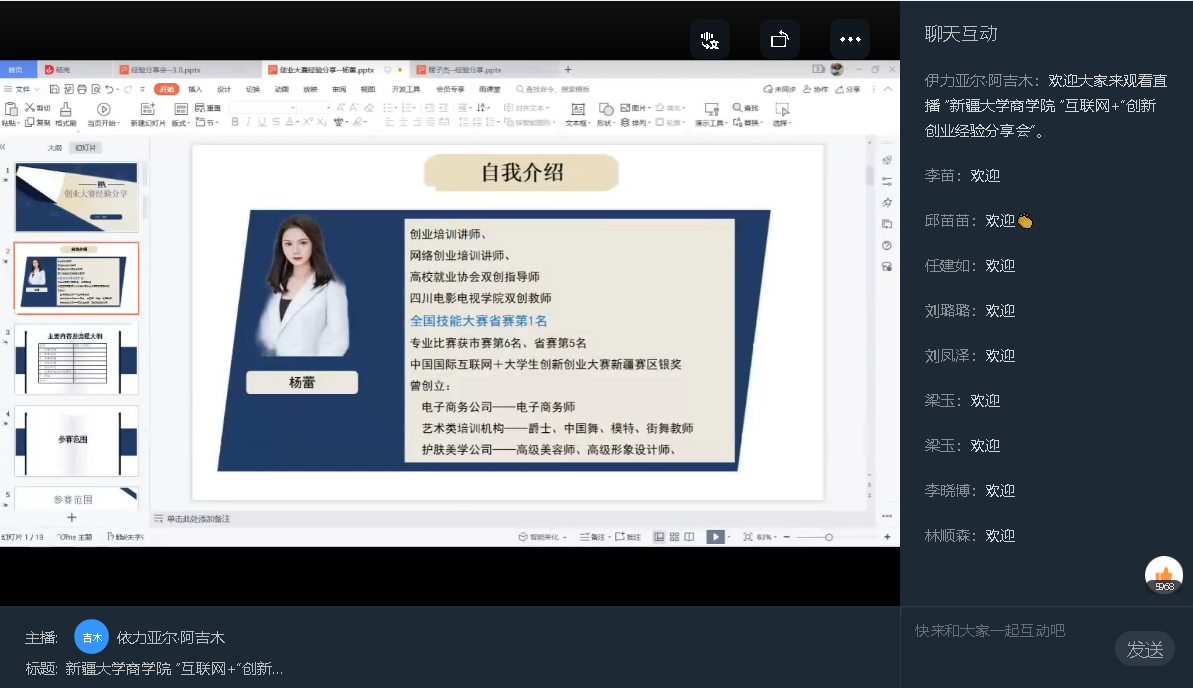Viewport: 1193px width, 688px height.
Task: Open the three-dots more options in the live stream
Action: click(x=850, y=40)
